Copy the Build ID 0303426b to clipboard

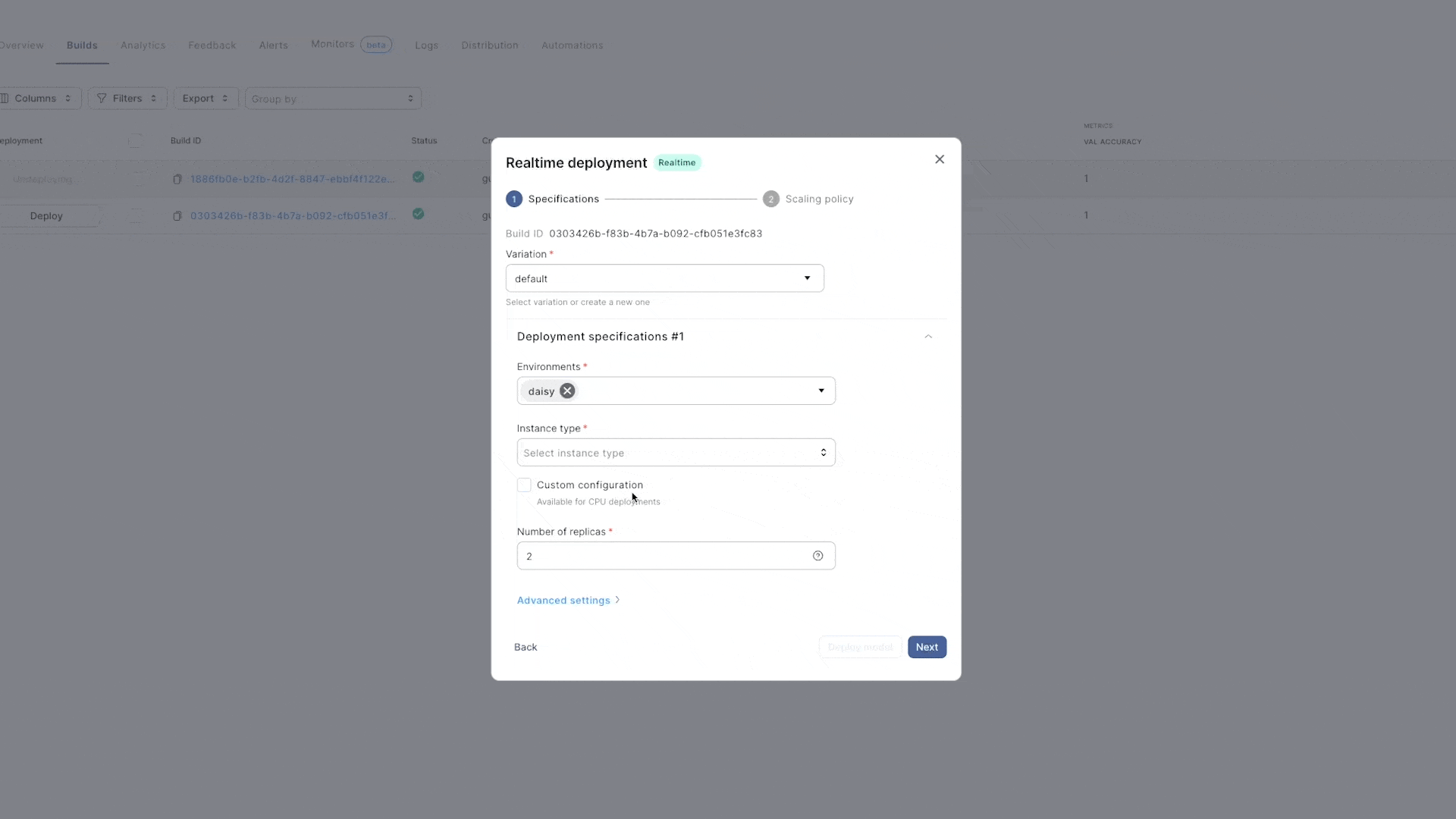point(177,215)
